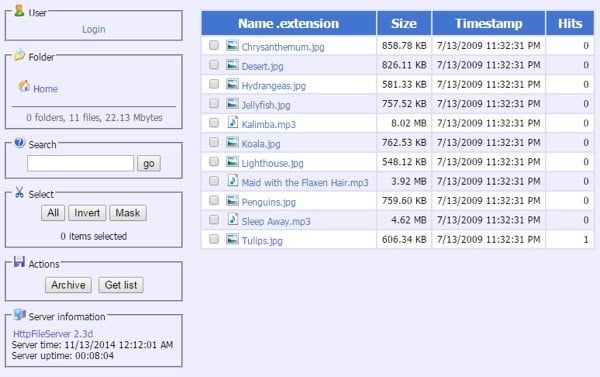Viewport: 600px width, 377px height.
Task: Tick the checkbox for Desert.jpg
Action: pyautogui.click(x=214, y=64)
